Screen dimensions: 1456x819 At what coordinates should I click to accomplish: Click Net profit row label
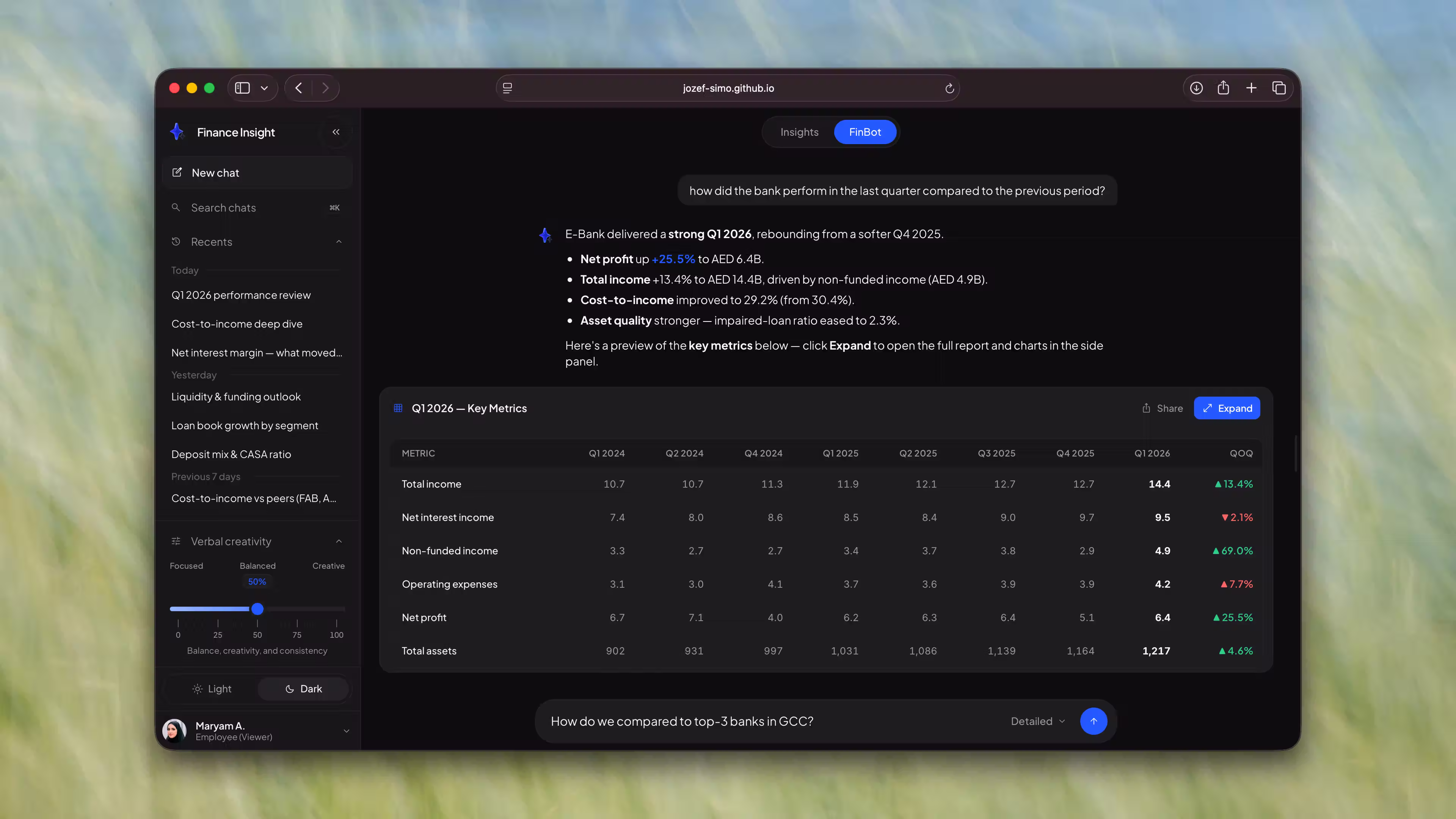pos(424,617)
